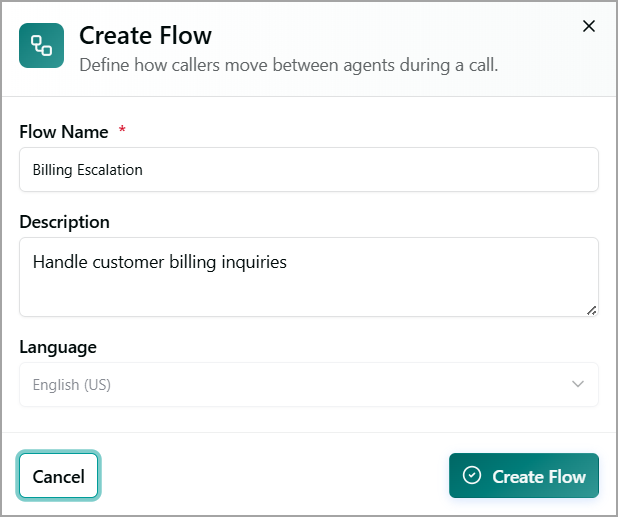
Task: Click the "Create Flow" dialog title
Action: coord(145,35)
